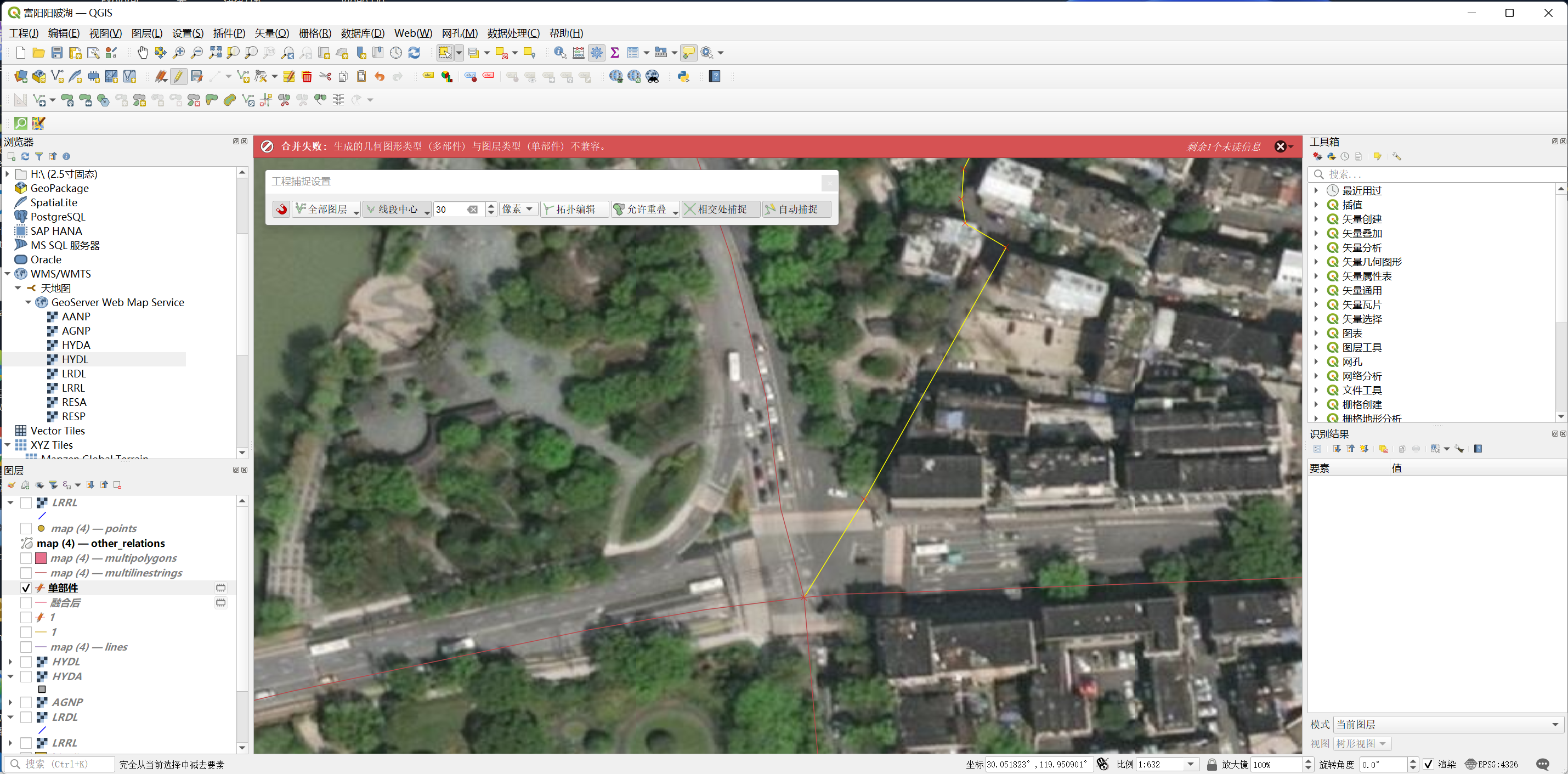Screen dimensions: 1568x774
Task: Uncheck the 单部件 layer visibility
Action: pos(26,587)
